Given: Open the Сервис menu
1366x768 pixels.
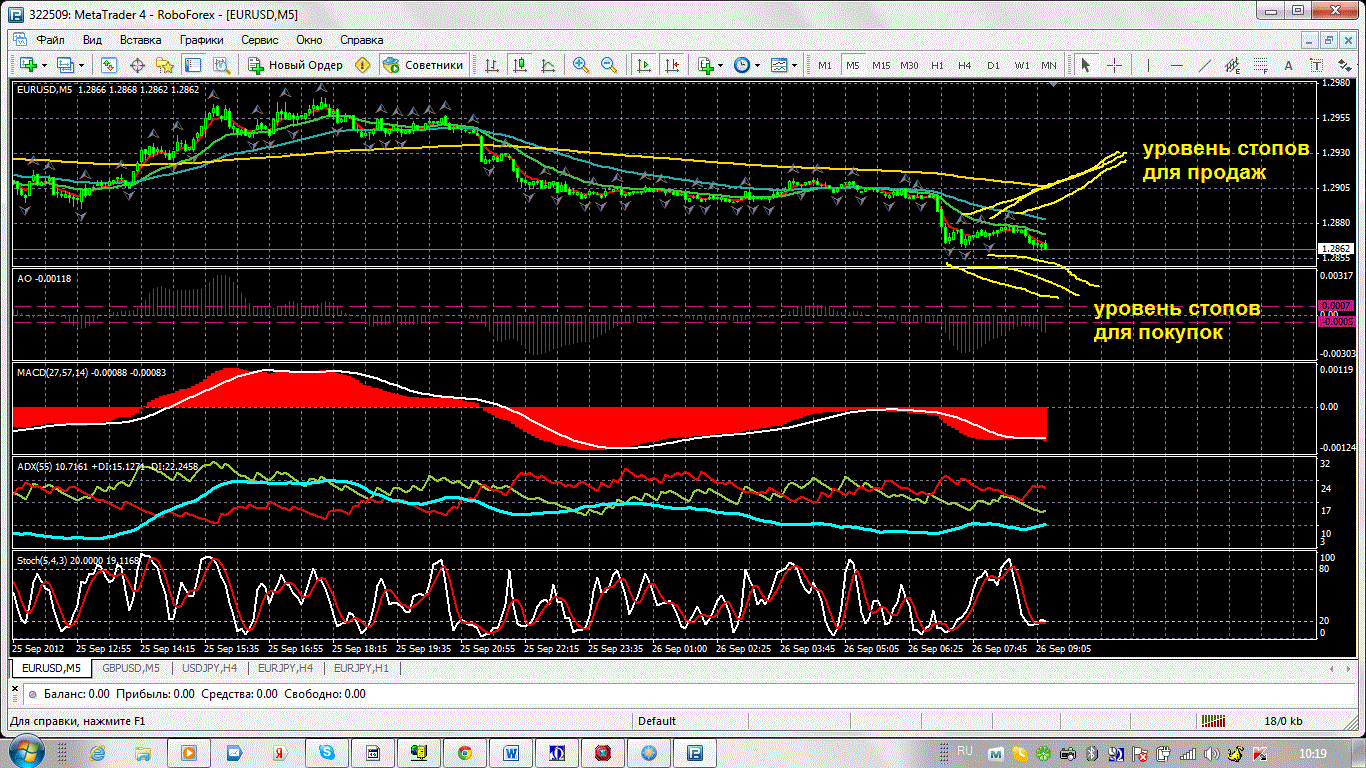Looking at the screenshot, I should 259,40.
